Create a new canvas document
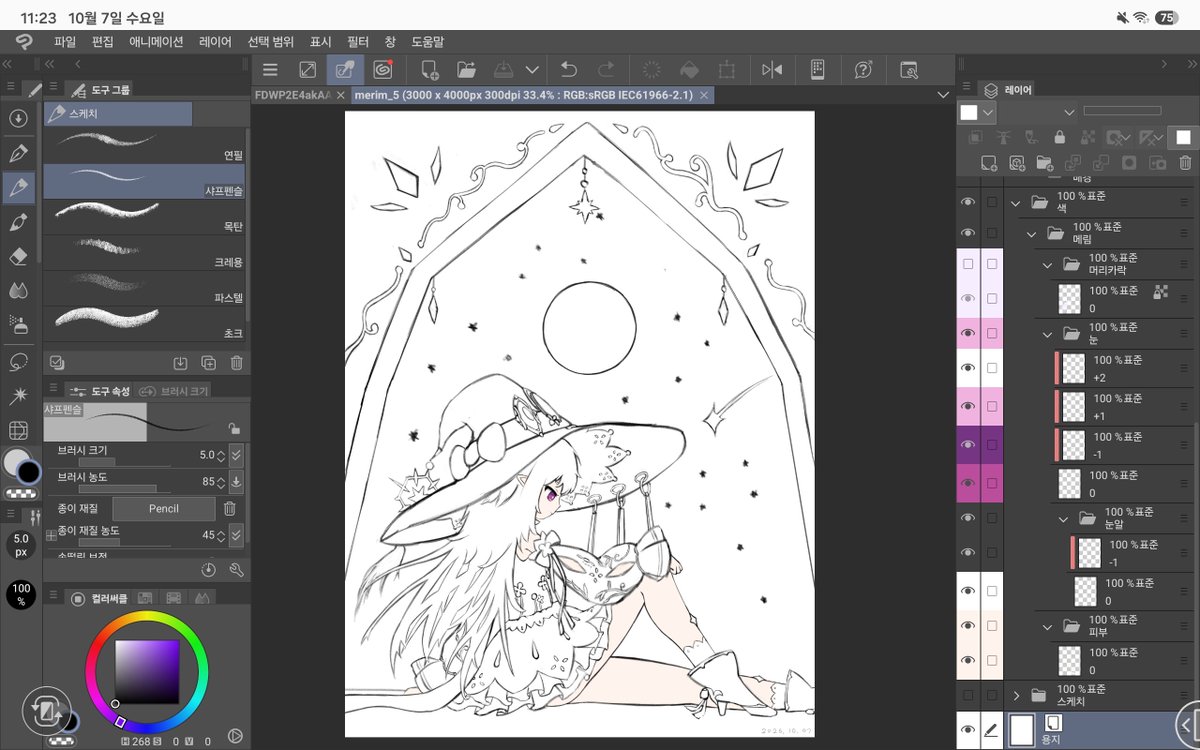Image resolution: width=1200 pixels, height=750 pixels. [429, 70]
